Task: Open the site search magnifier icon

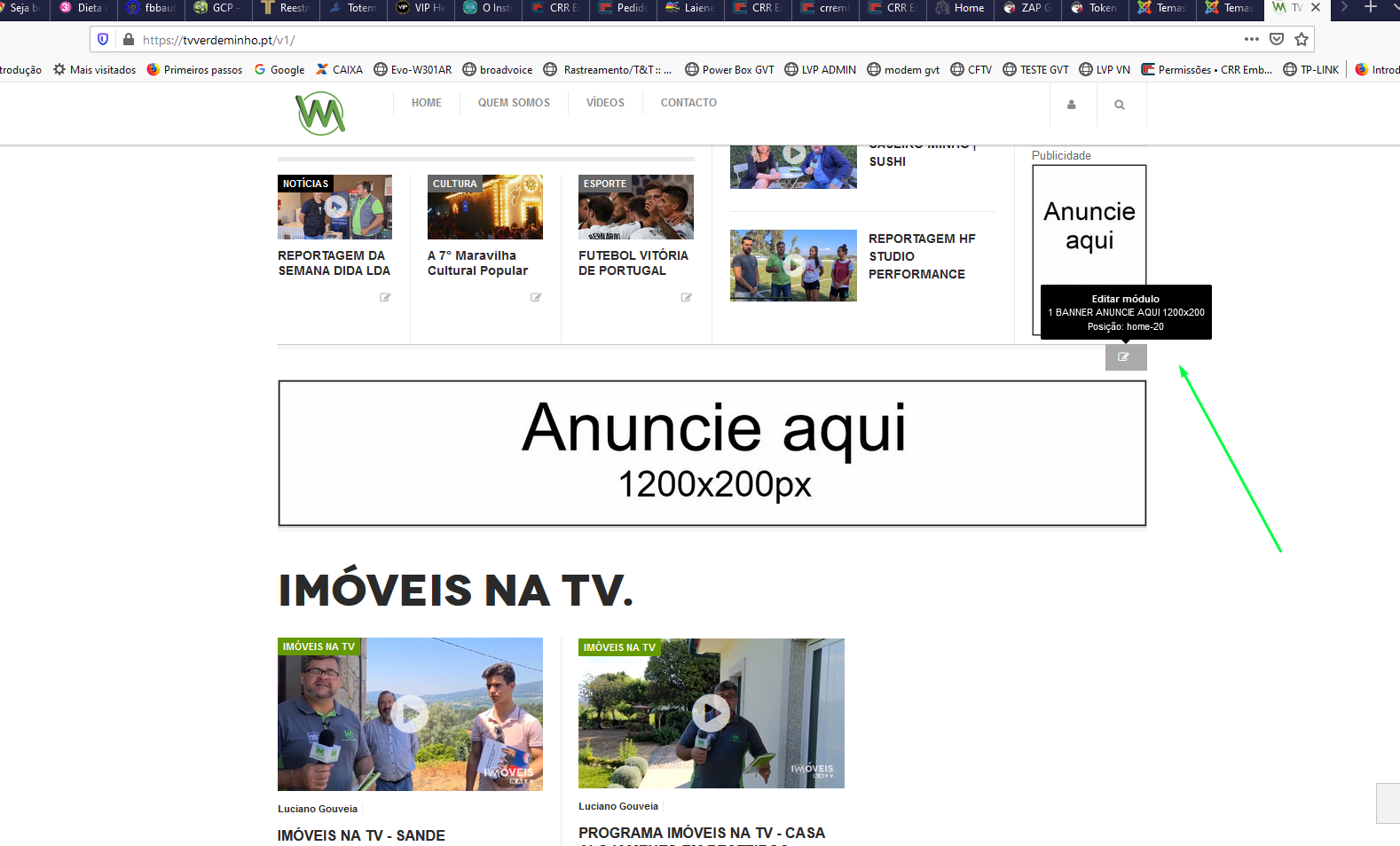Action: (x=1119, y=105)
